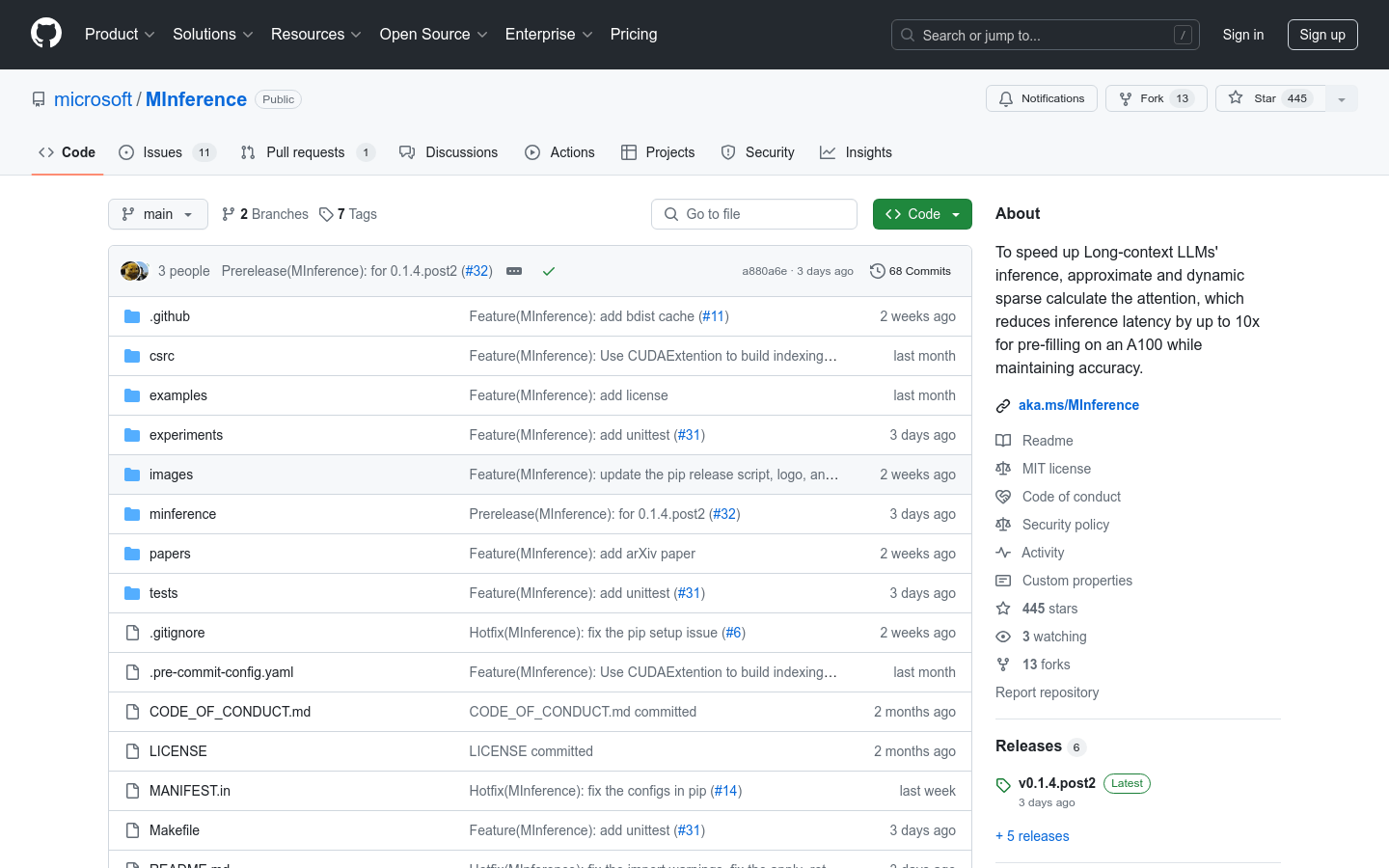Click the experiments folder icon
This screenshot has height=868, width=1389.
pyautogui.click(x=132, y=435)
